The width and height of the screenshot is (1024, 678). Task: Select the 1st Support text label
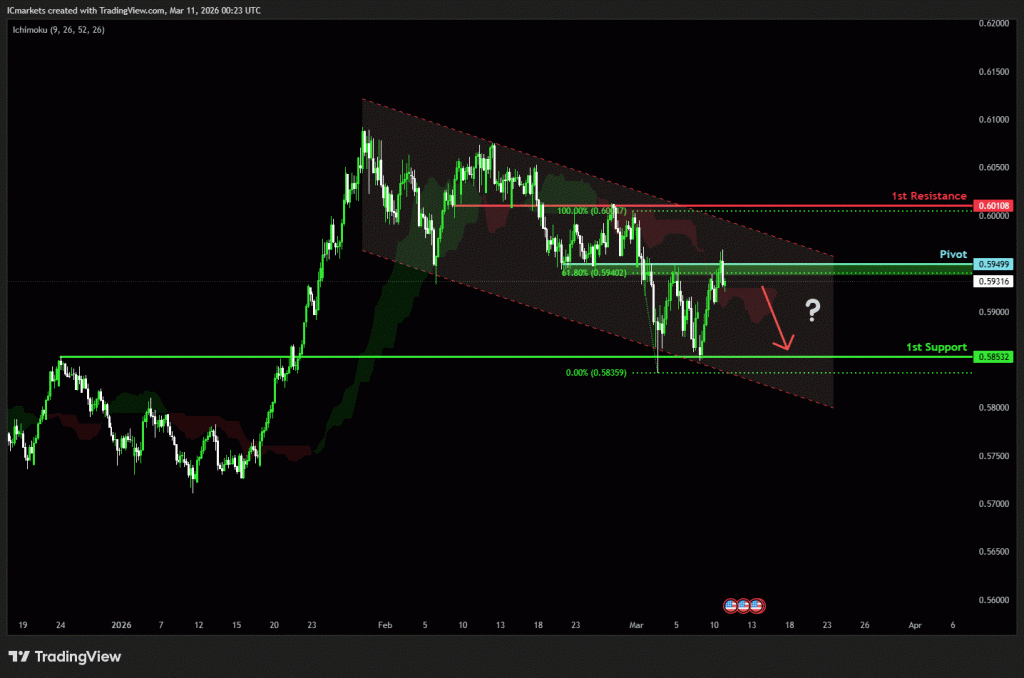[x=936, y=347]
